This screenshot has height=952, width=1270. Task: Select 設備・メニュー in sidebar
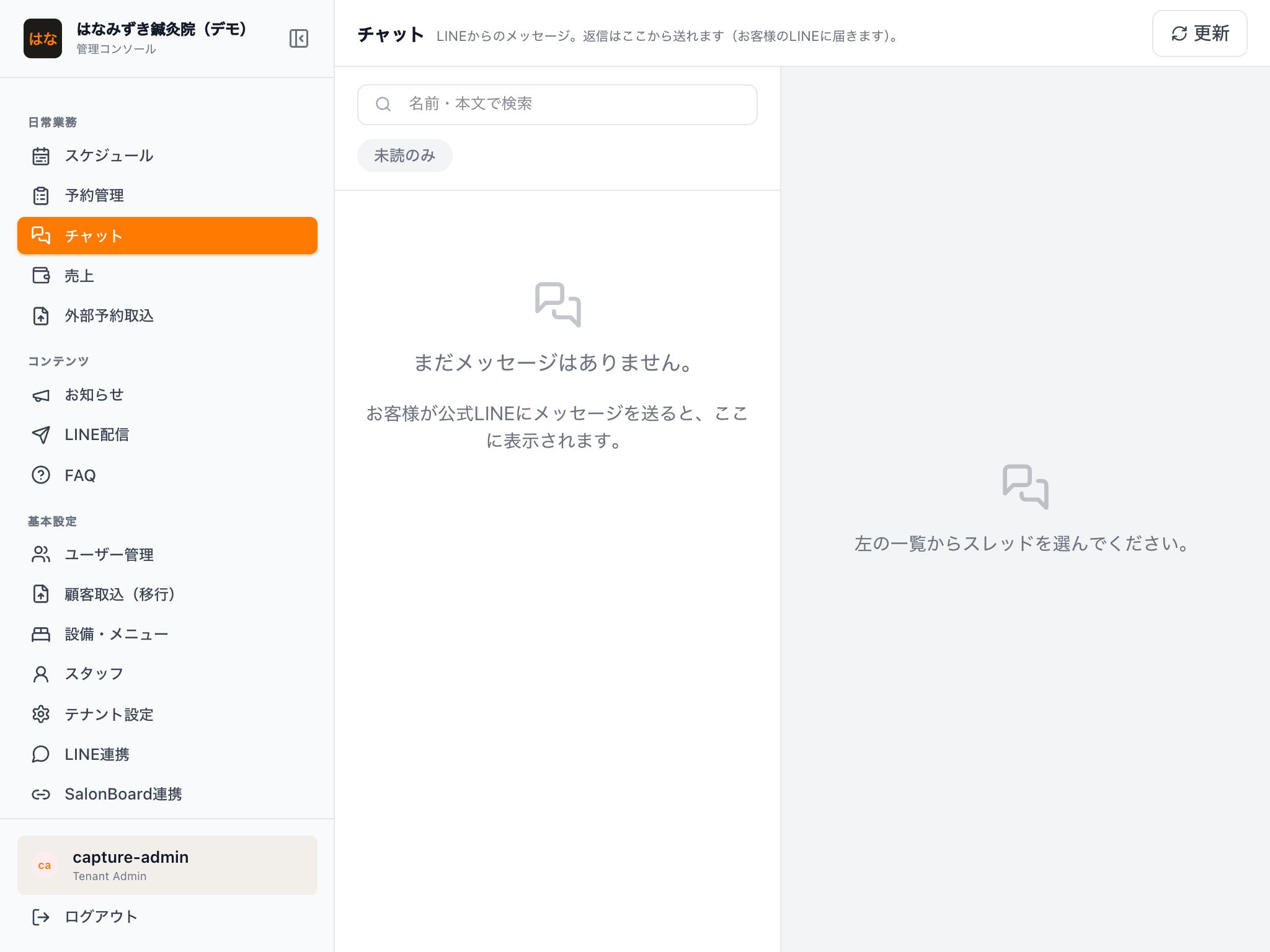coord(167,634)
